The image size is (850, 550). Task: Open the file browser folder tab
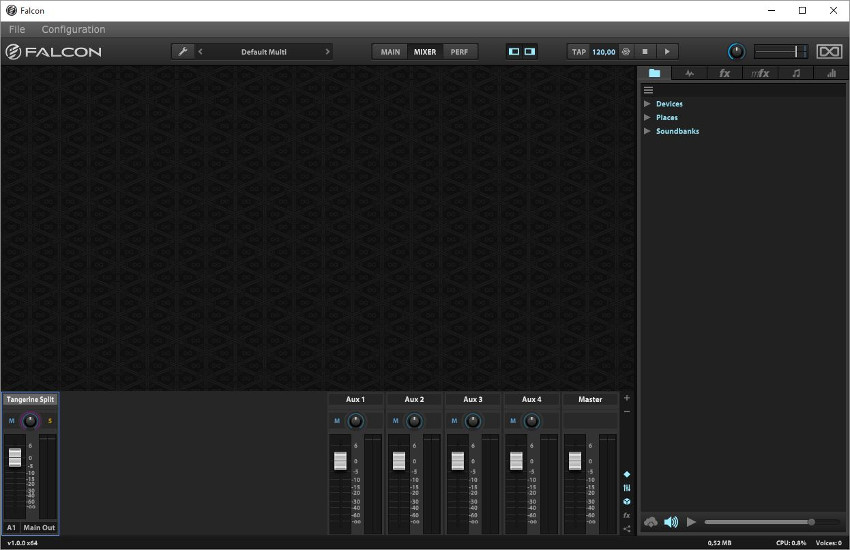654,73
